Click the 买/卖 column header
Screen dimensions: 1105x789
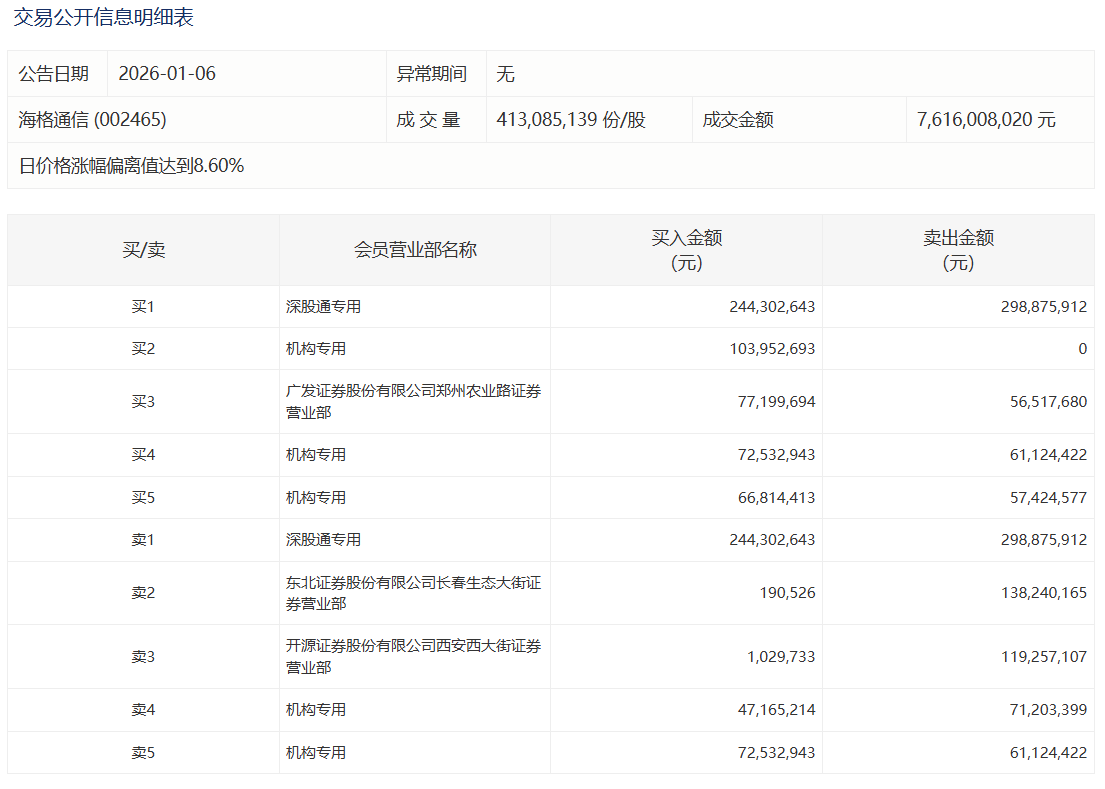144,250
